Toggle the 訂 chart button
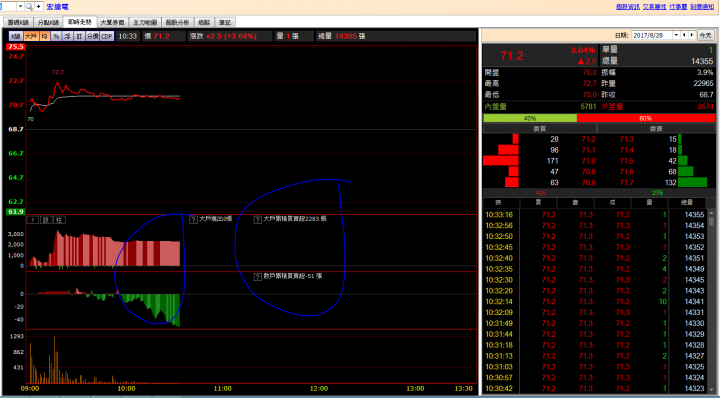This screenshot has width=720, height=398. [79, 36]
